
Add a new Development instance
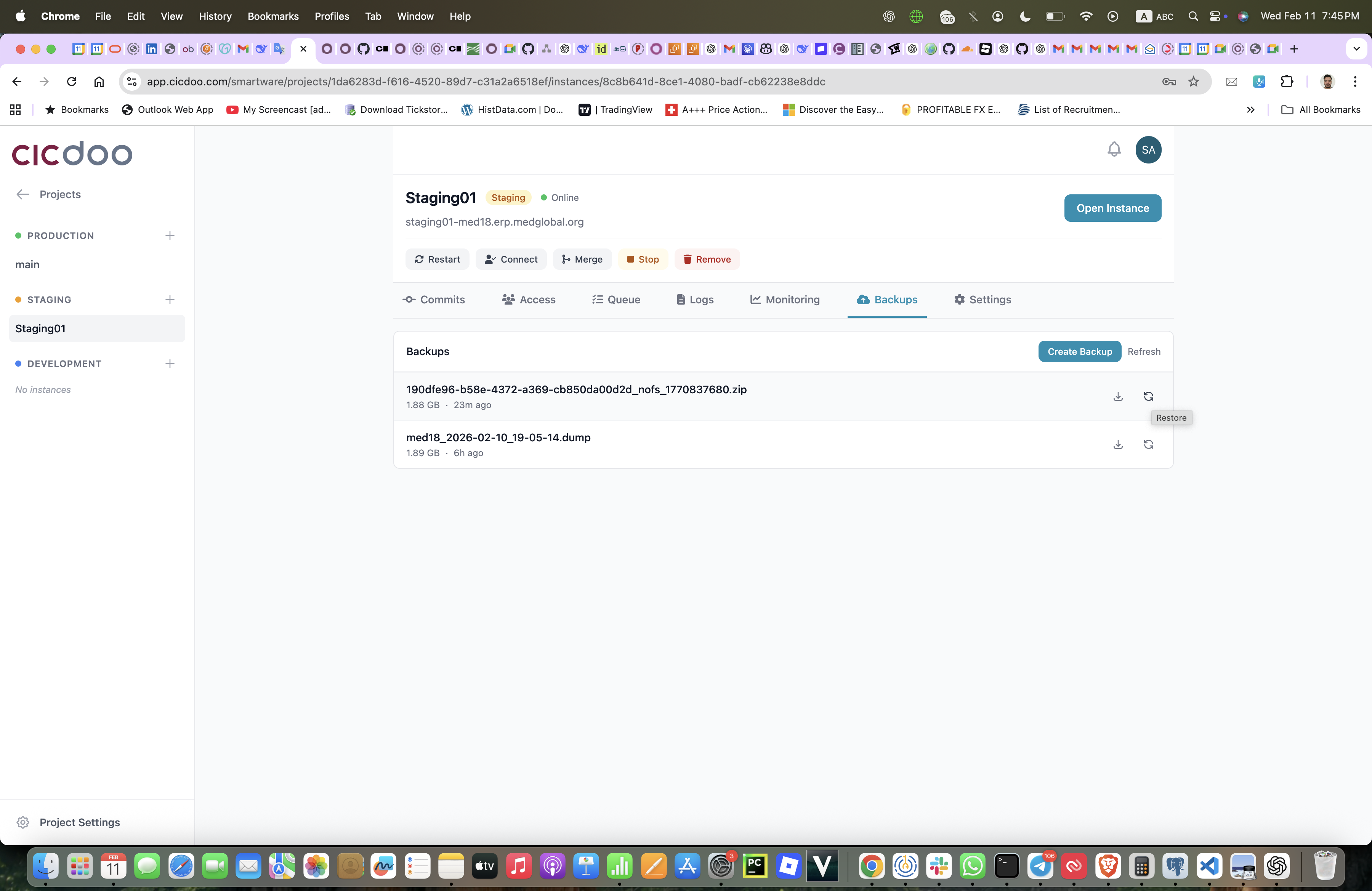[170, 364]
